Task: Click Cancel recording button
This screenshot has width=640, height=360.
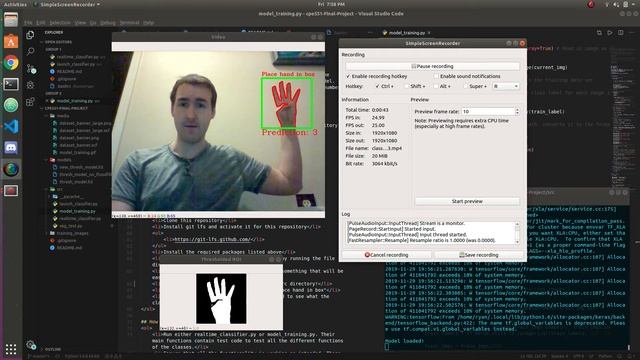Action: [x=386, y=255]
